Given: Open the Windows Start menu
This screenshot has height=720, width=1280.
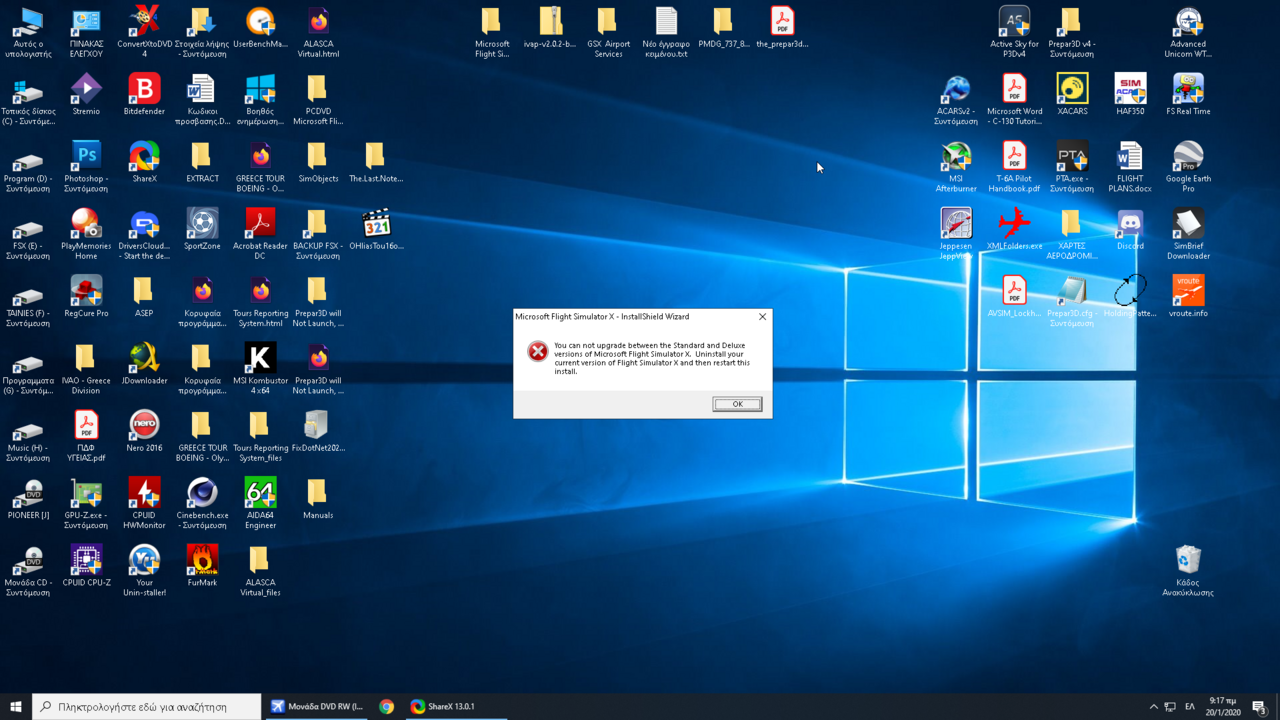Looking at the screenshot, I should tap(15, 706).
